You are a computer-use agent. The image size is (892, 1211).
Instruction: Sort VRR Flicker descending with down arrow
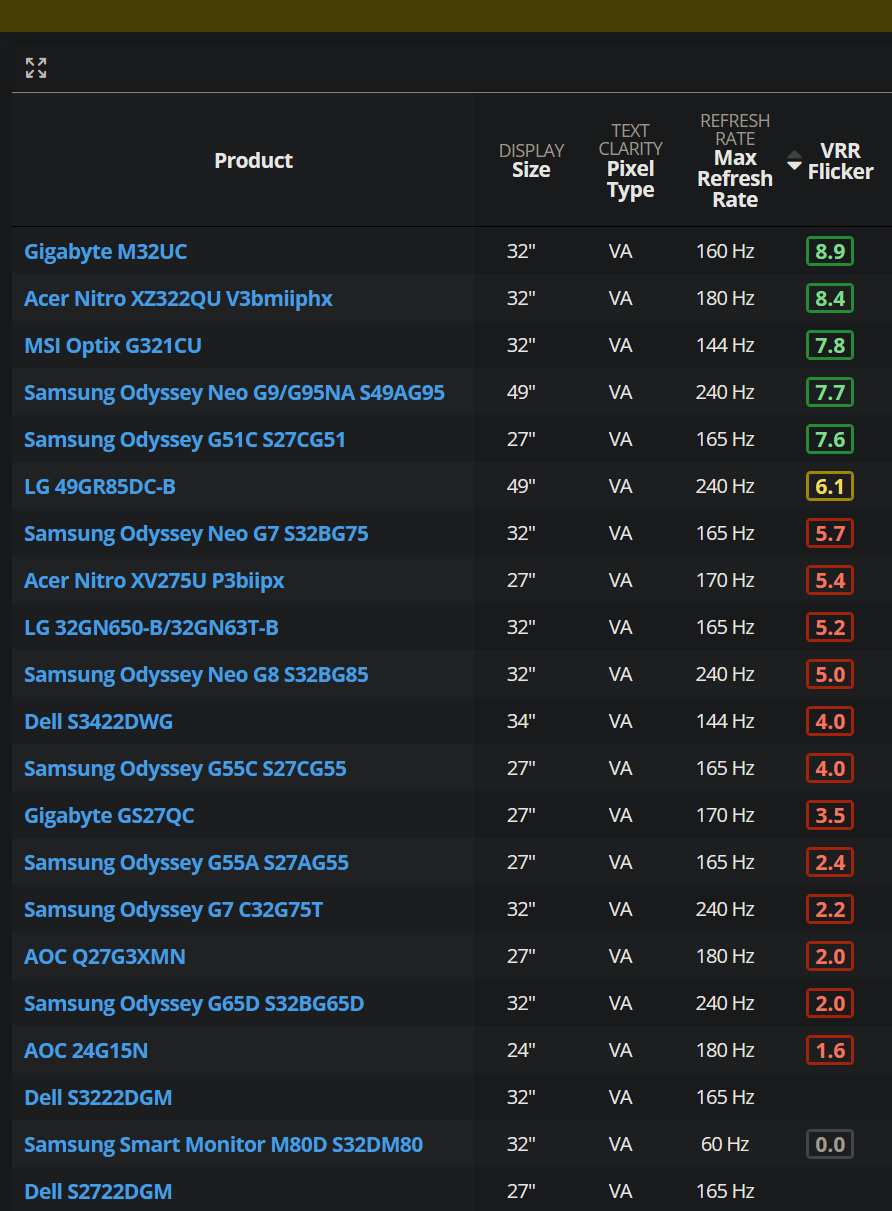793,165
